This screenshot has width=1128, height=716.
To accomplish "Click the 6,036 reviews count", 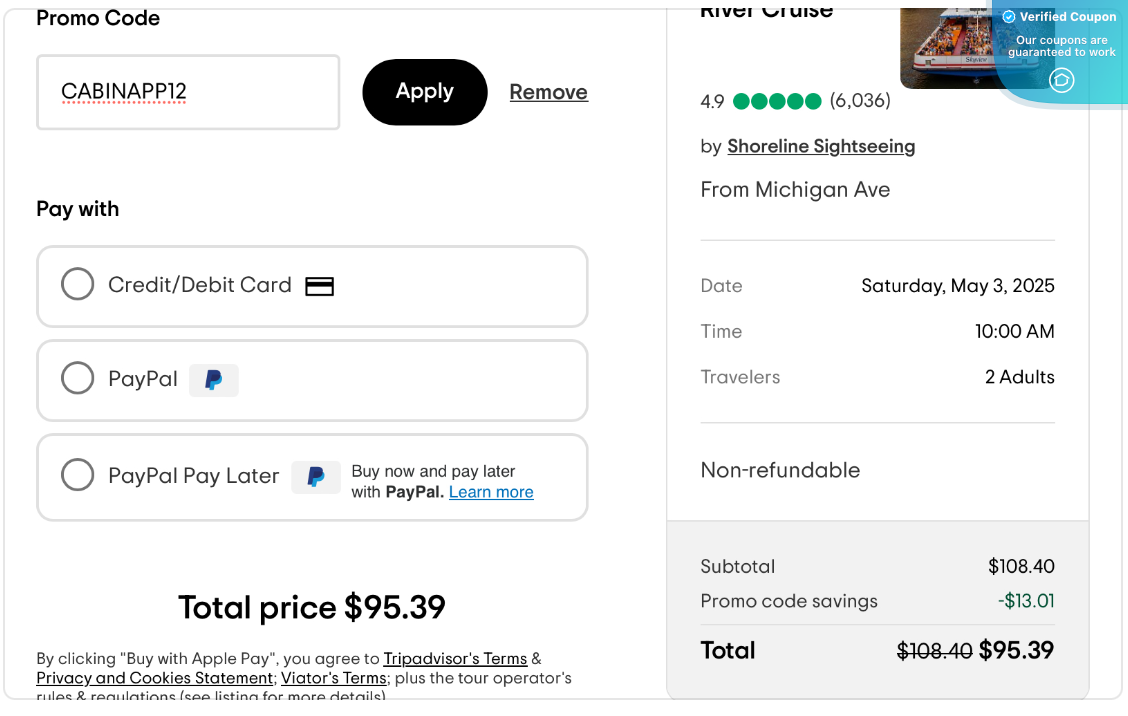I will (860, 101).
